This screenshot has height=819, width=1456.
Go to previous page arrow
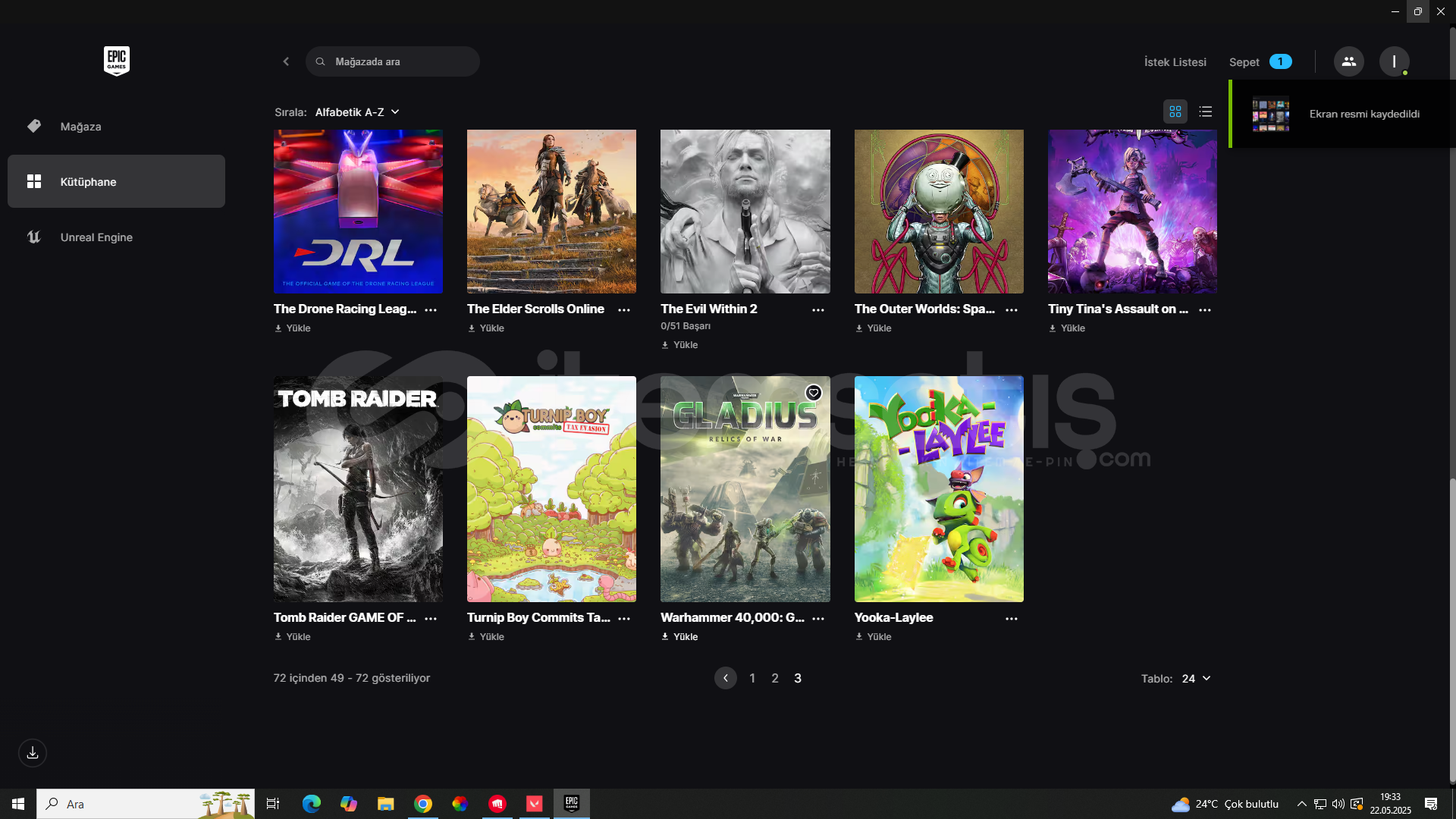(726, 678)
